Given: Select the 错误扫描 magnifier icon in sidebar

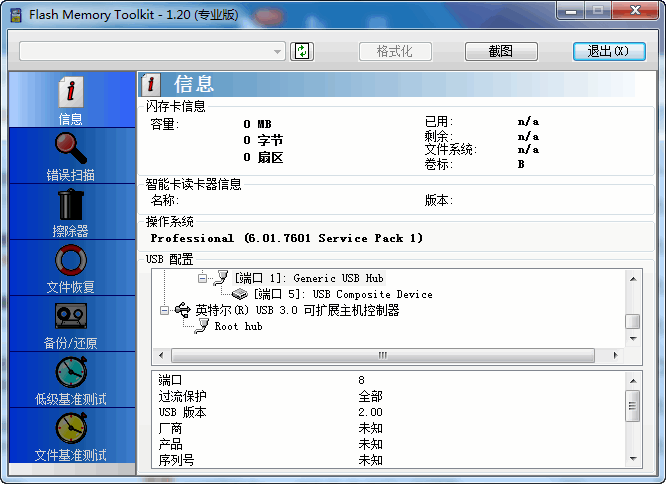Looking at the screenshot, I should pos(71,148).
